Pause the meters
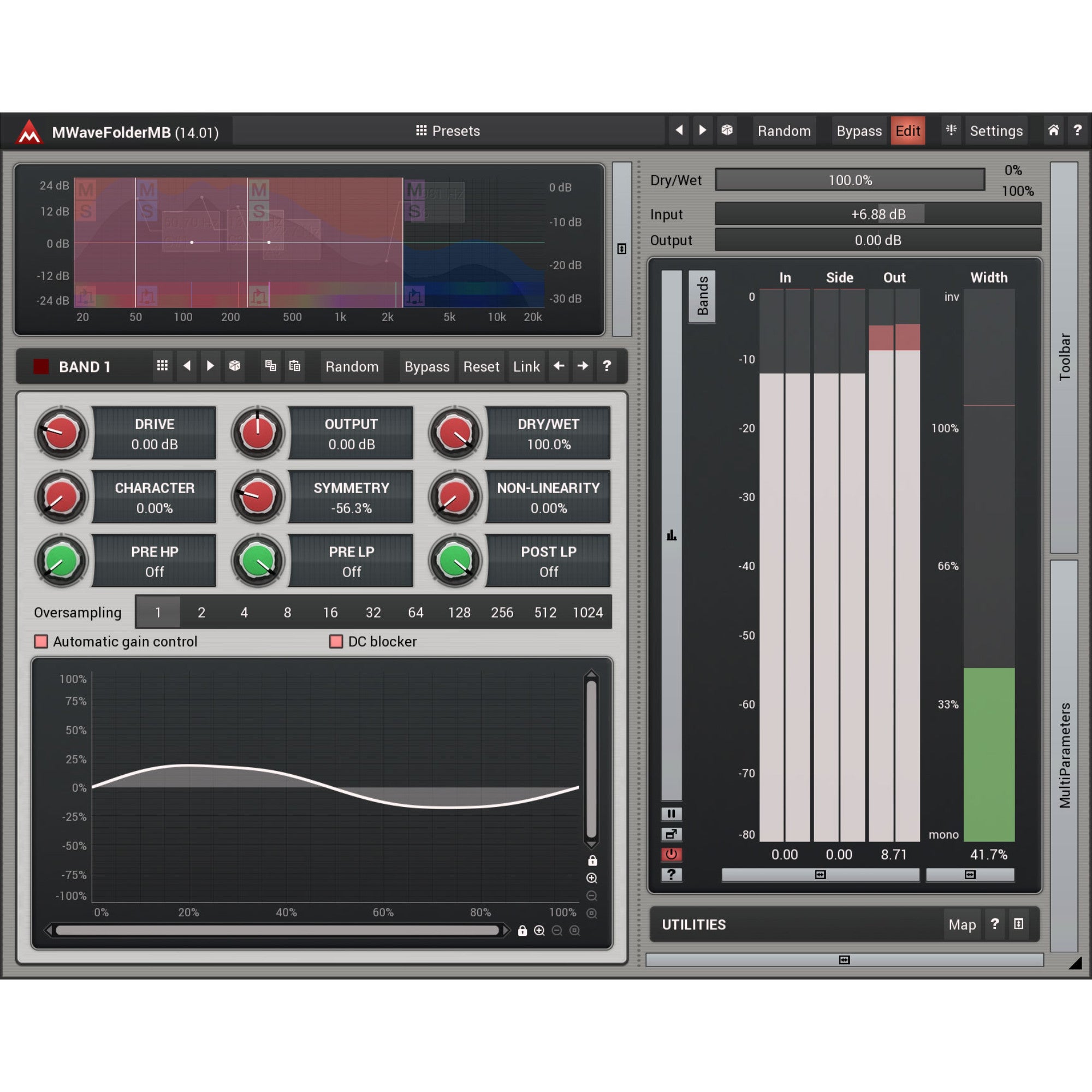Screen dimensions: 1092x1092 pos(672,814)
